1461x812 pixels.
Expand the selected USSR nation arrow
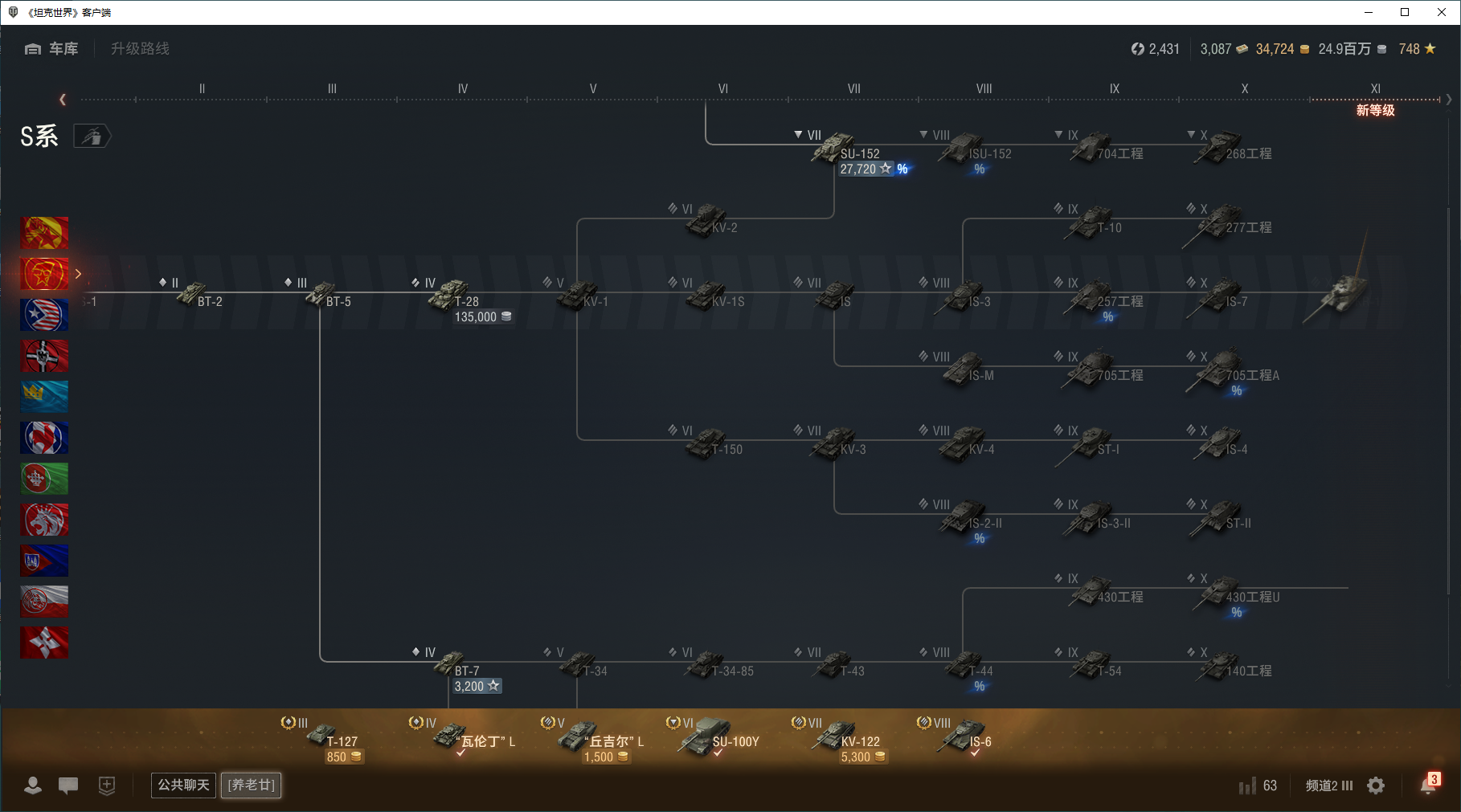pyautogui.click(x=78, y=274)
